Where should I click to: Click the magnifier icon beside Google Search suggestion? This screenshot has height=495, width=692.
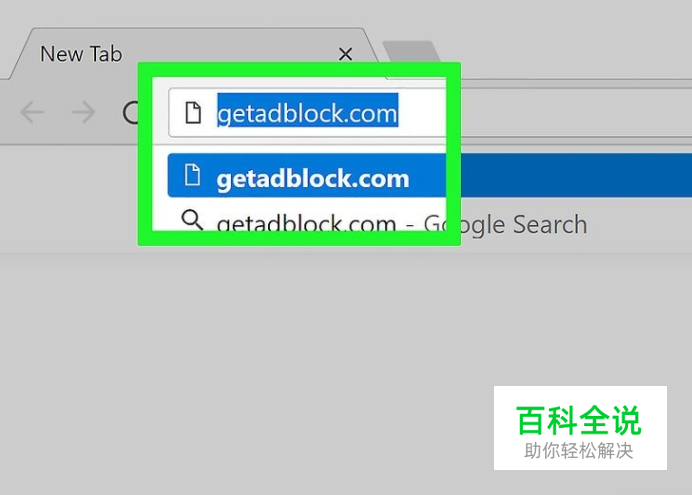(x=192, y=220)
